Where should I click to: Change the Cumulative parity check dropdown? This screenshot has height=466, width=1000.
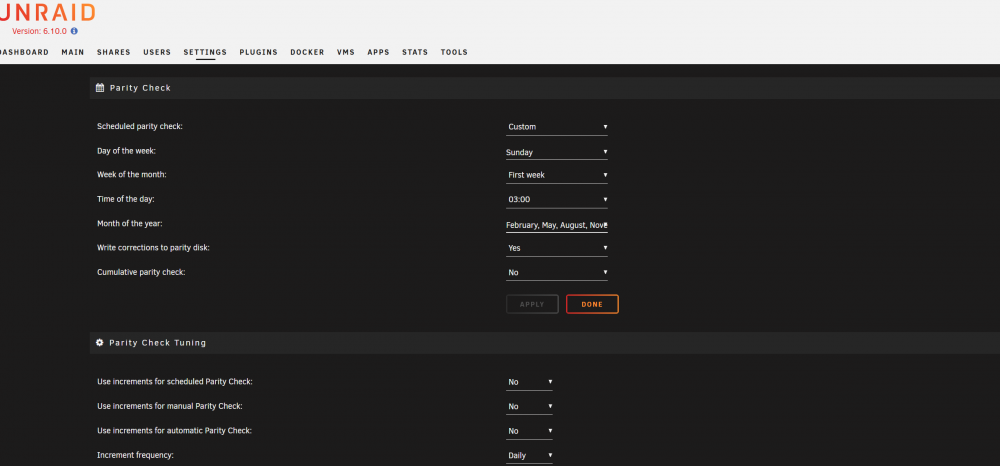point(557,272)
